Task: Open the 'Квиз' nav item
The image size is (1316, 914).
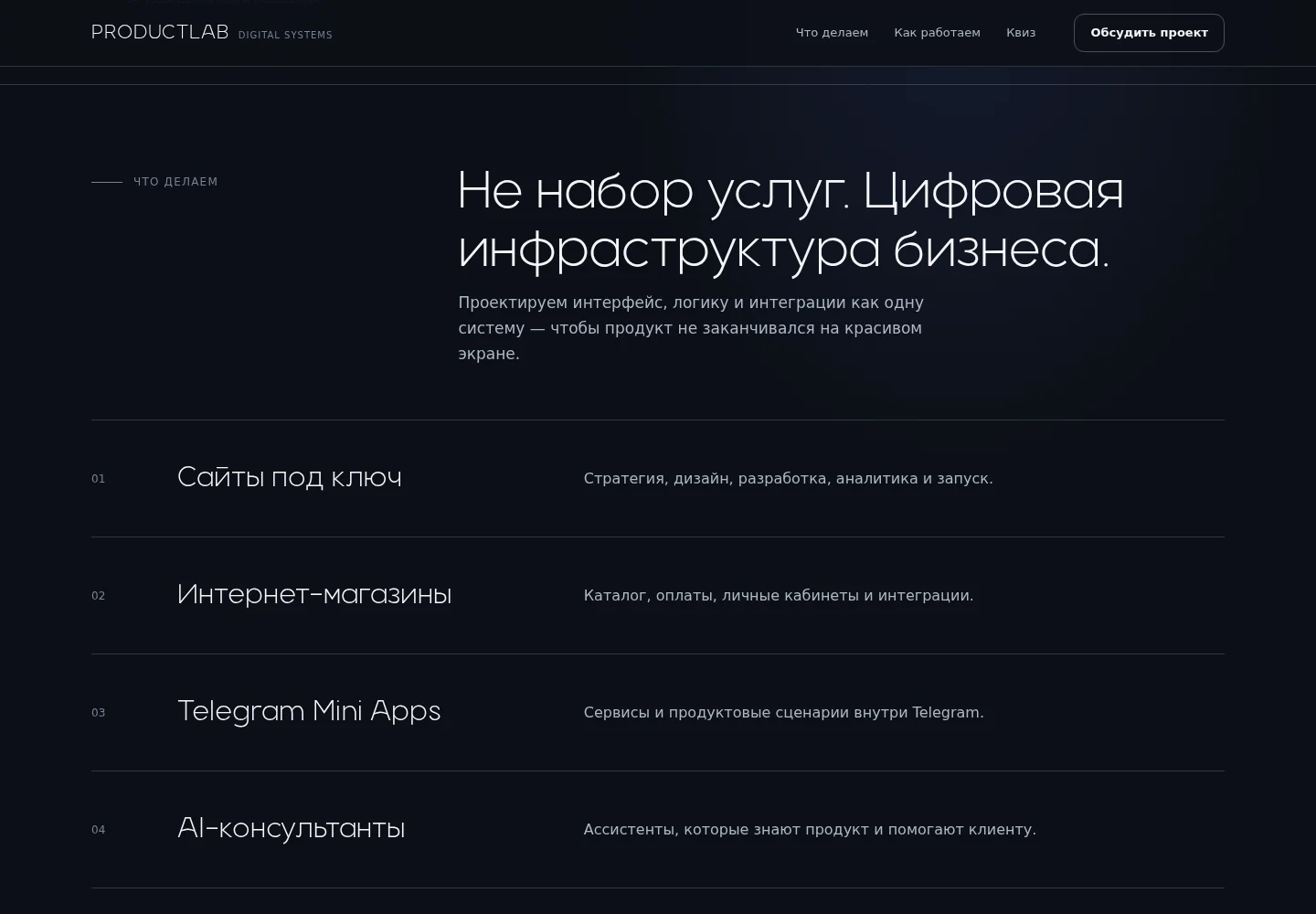Action: (x=1021, y=33)
